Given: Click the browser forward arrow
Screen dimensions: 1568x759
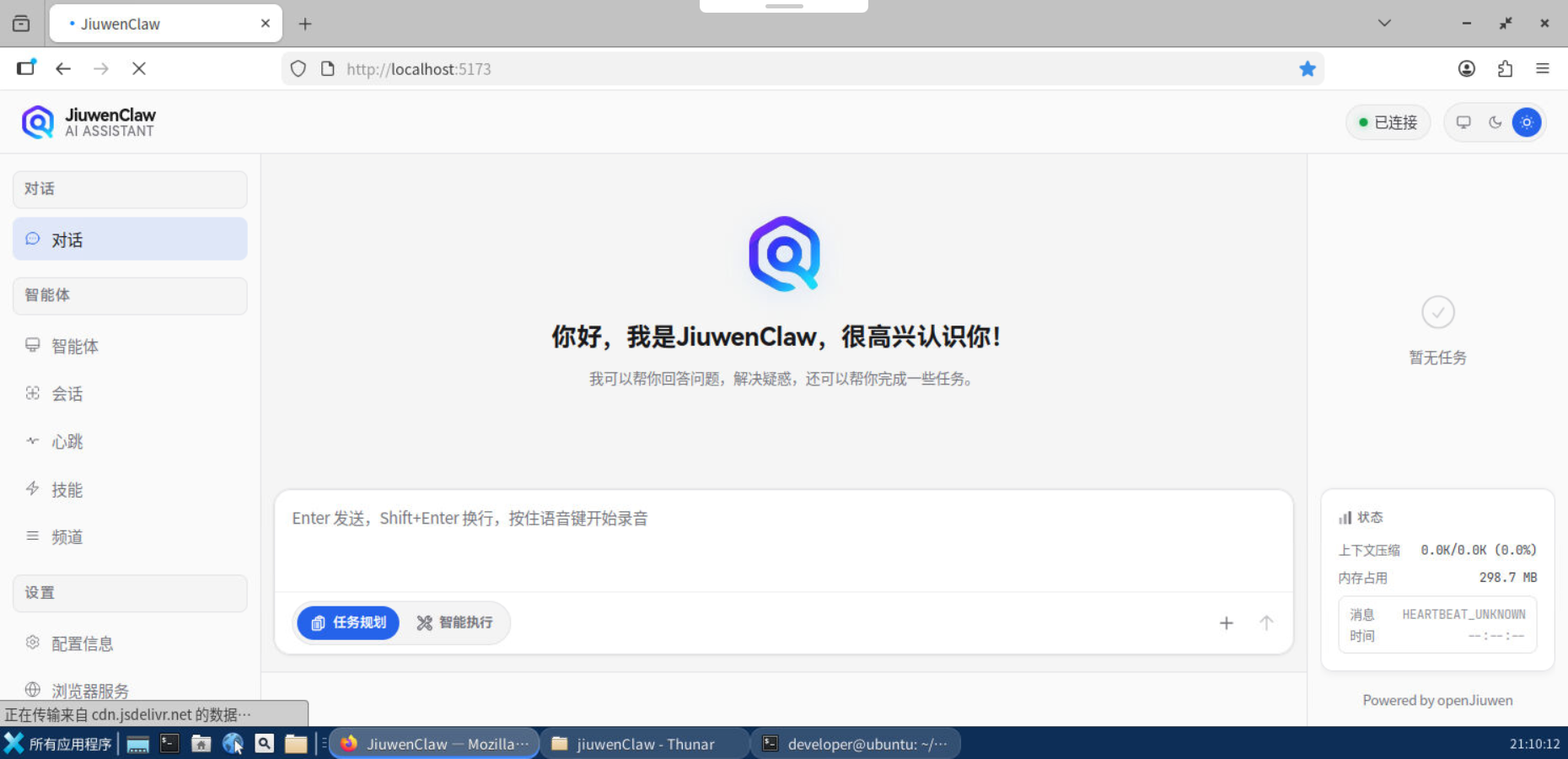Looking at the screenshot, I should tap(101, 68).
